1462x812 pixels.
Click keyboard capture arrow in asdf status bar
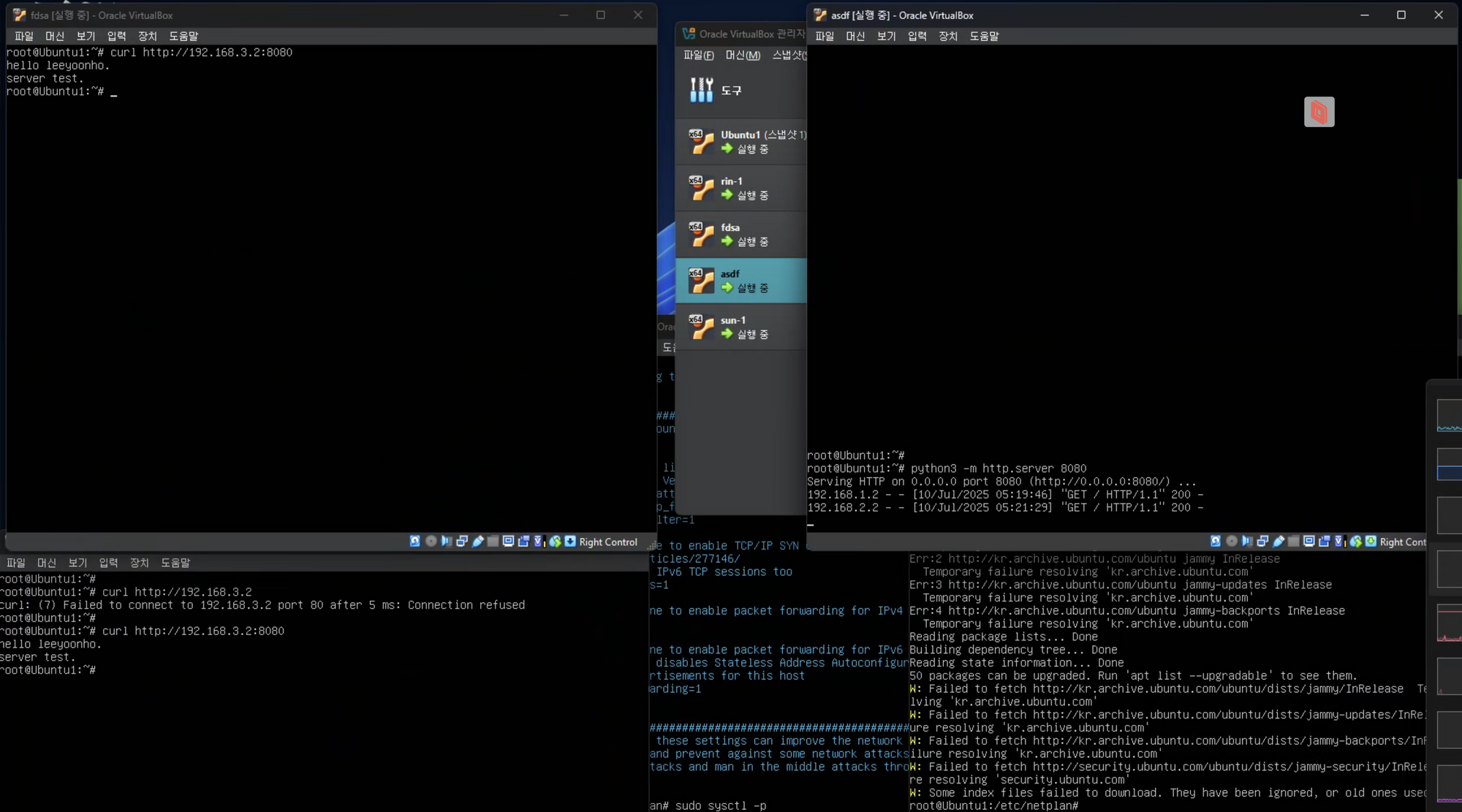click(x=1371, y=542)
